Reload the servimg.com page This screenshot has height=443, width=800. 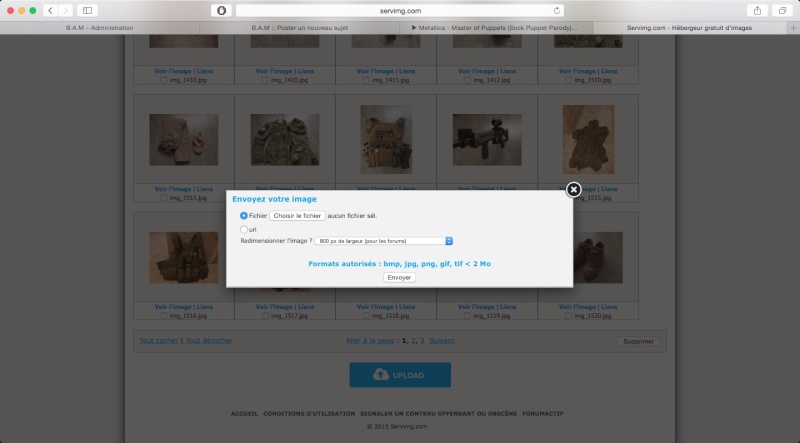pyautogui.click(x=557, y=10)
